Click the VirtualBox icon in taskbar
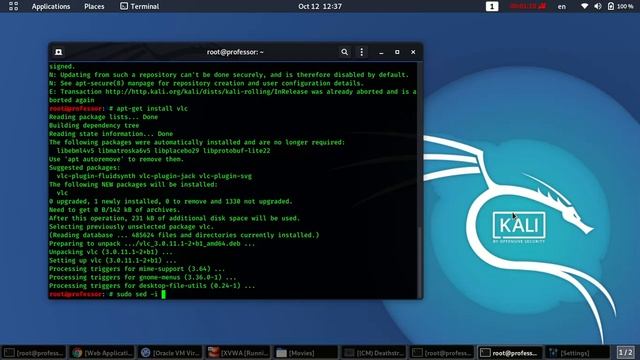 coord(145,353)
